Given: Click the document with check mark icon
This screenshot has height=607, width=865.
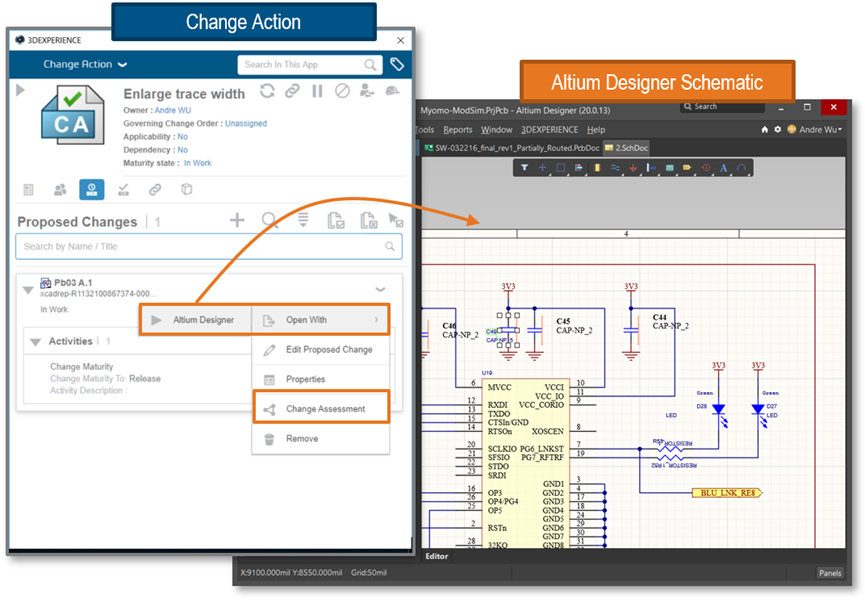Looking at the screenshot, I should (336, 220).
